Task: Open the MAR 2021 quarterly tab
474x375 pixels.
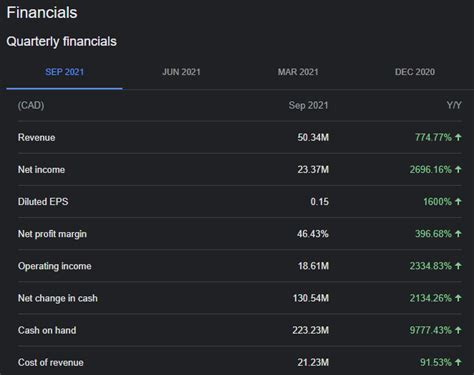Action: tap(298, 72)
